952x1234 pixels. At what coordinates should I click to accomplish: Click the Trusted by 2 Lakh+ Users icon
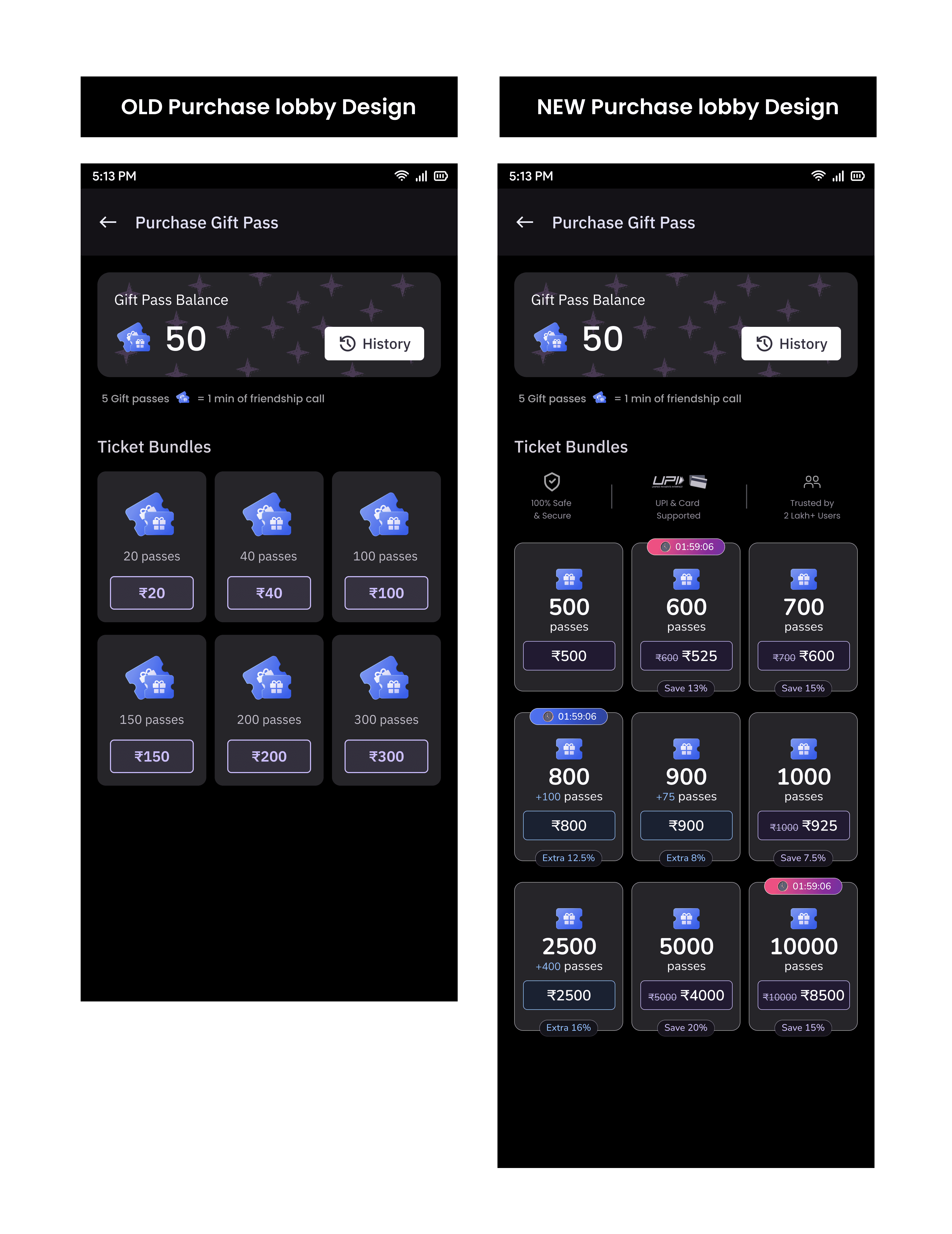(x=811, y=481)
